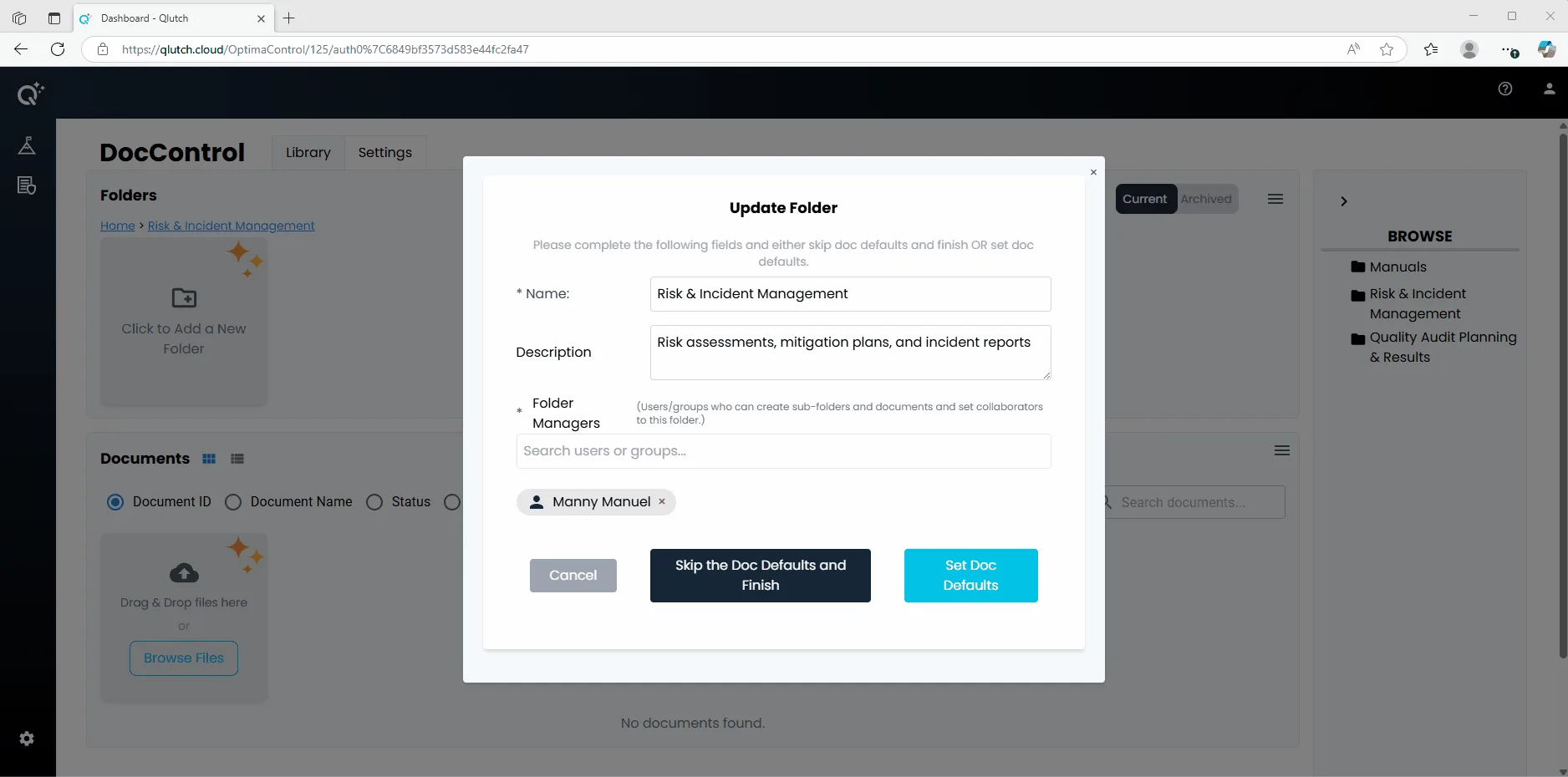This screenshot has height=777, width=1568.
Task: Collapse the Browse panel chevron
Action: (x=1344, y=201)
